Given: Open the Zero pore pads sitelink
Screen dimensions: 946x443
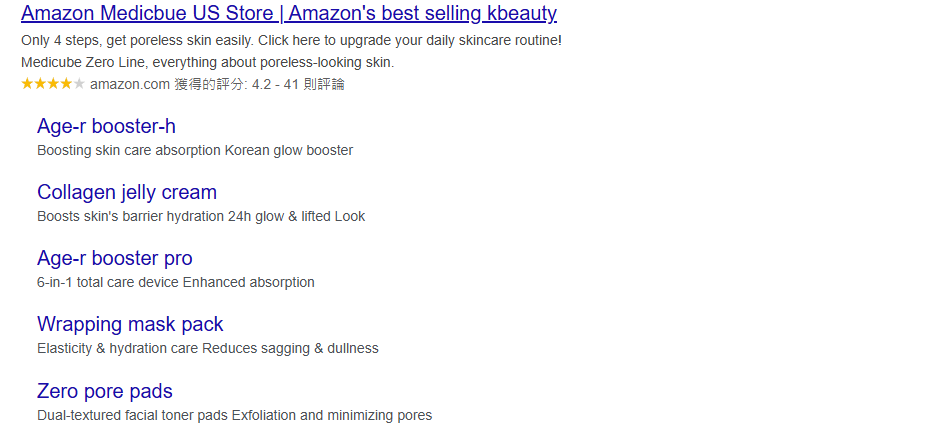Looking at the screenshot, I should click(x=105, y=390).
